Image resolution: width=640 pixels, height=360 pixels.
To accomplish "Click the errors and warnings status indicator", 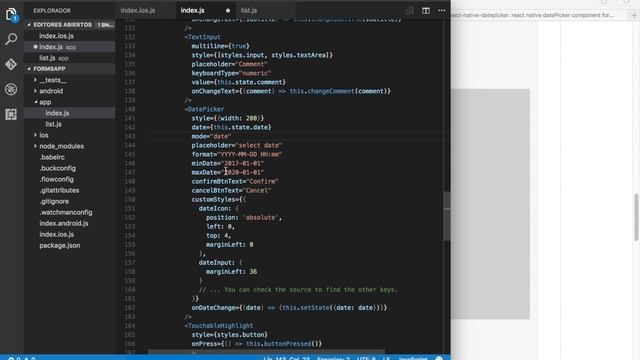I will coord(22,358).
